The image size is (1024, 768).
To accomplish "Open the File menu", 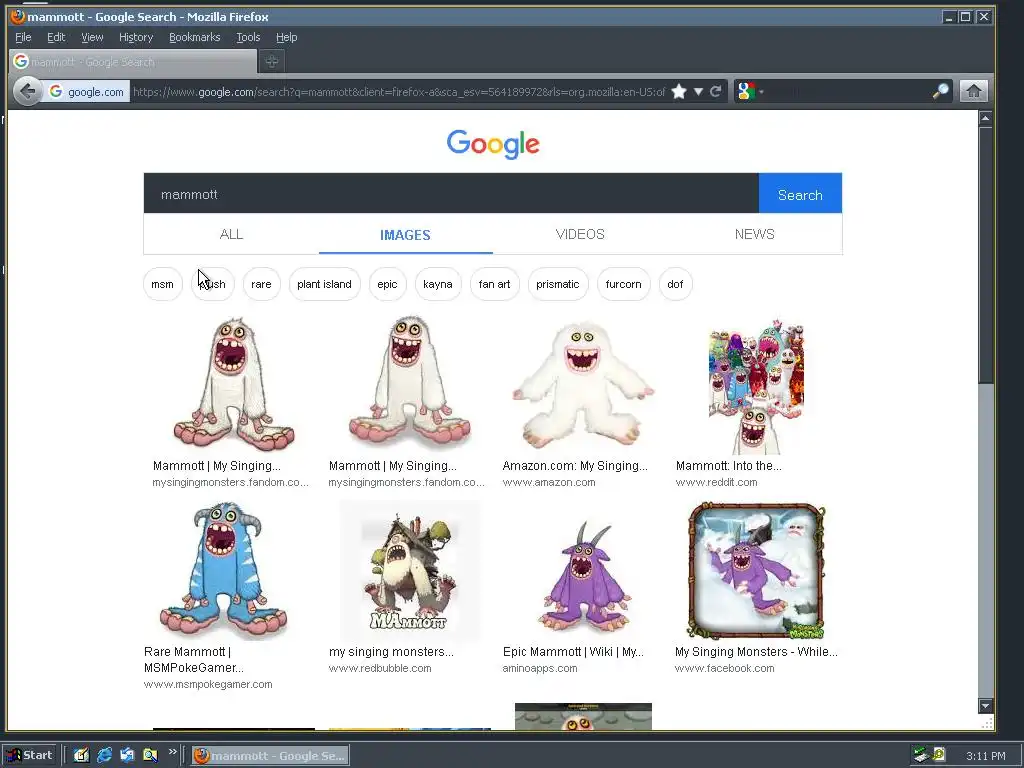I will click(23, 37).
